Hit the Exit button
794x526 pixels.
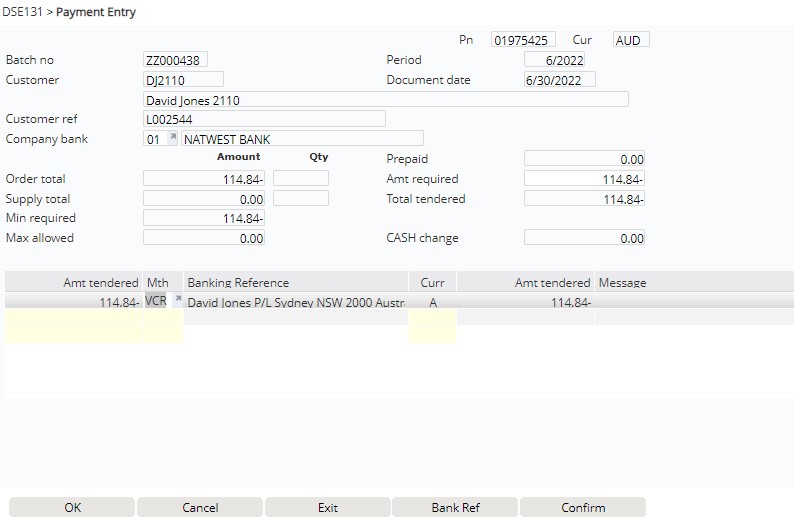tap(328, 507)
